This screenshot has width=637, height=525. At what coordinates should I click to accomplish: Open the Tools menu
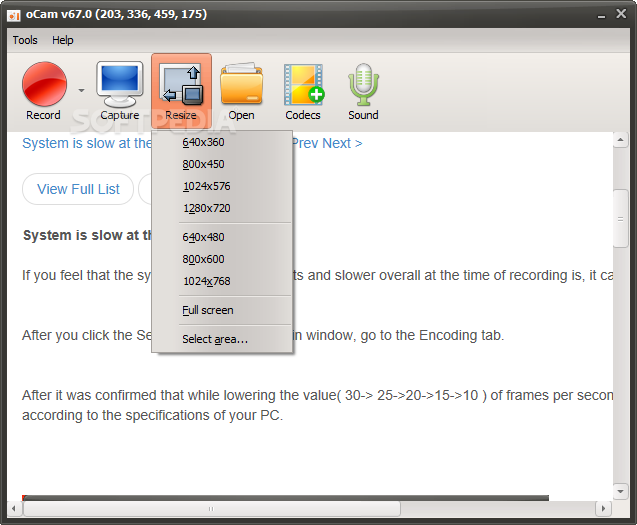(x=25, y=40)
